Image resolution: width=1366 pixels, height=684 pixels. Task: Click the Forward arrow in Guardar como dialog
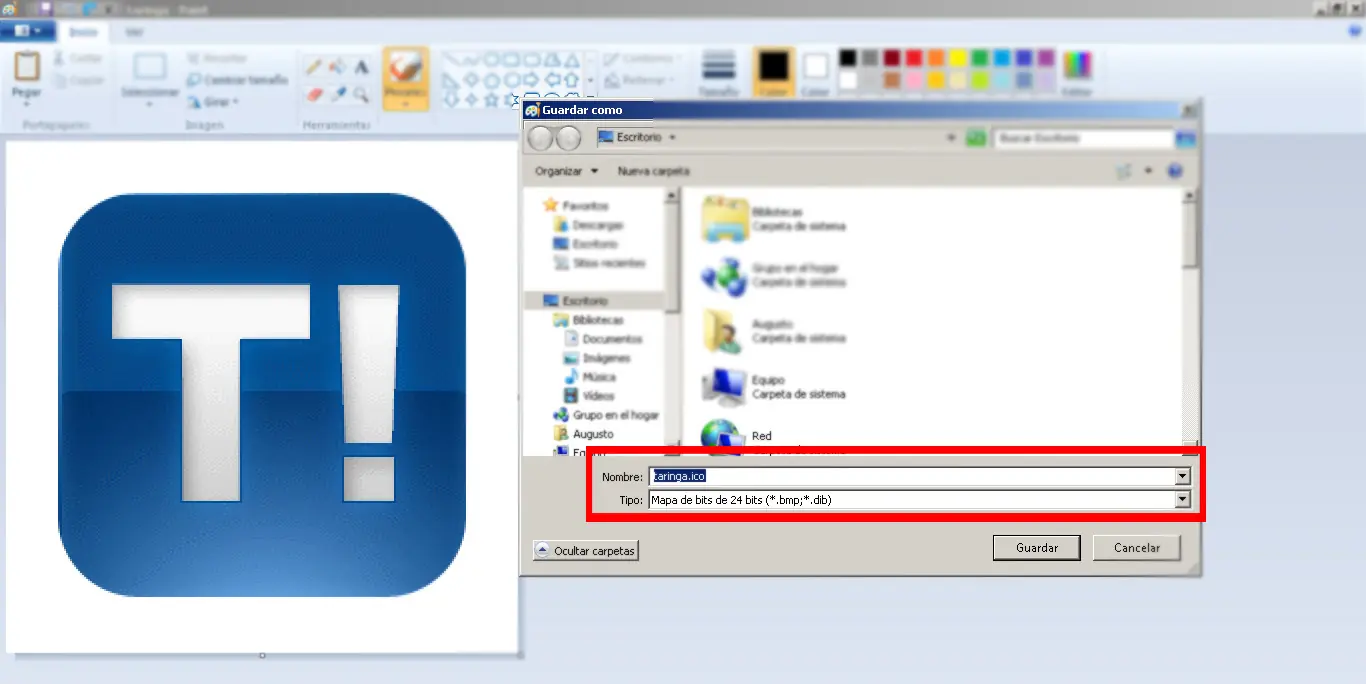tap(568, 138)
